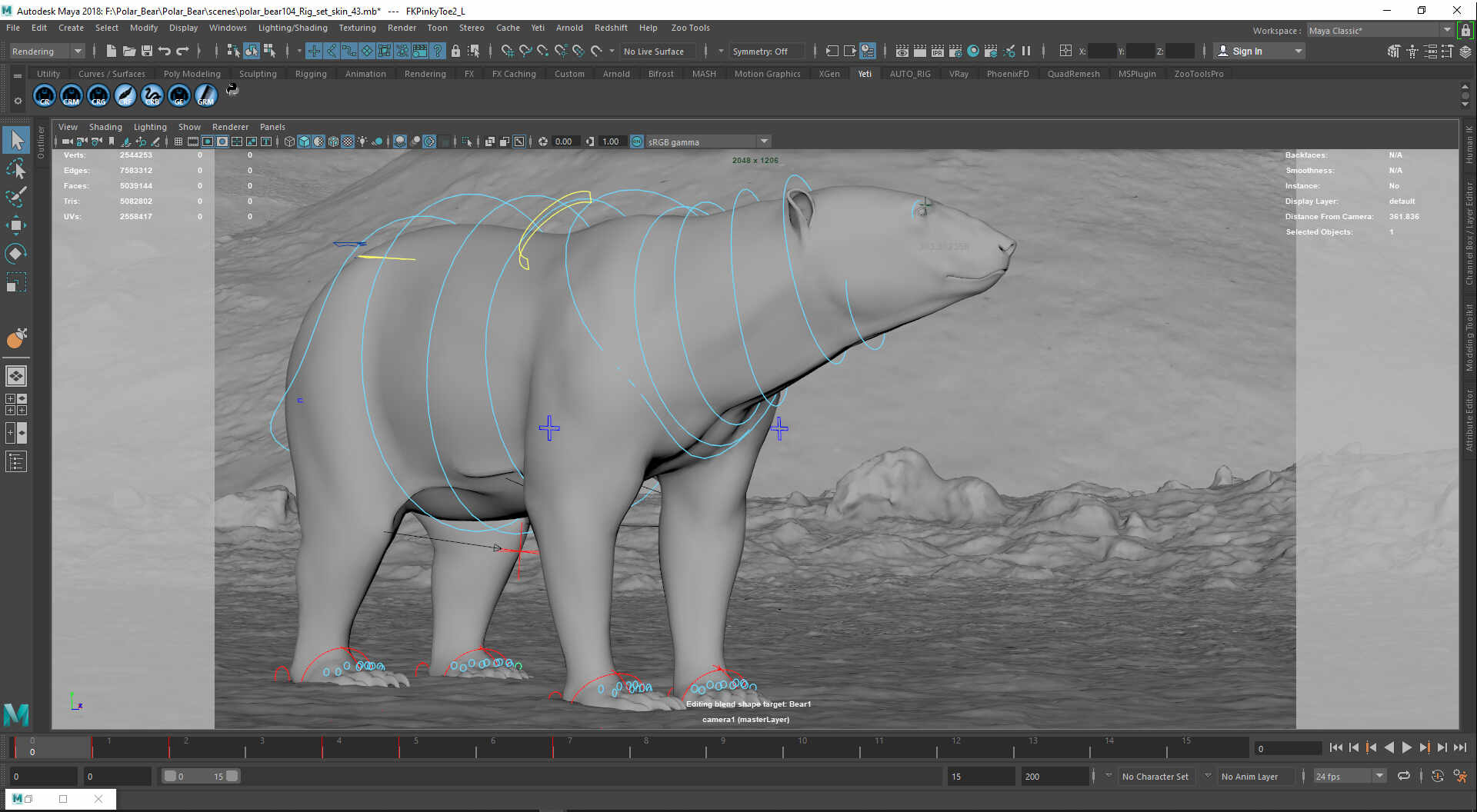Open the shelf settings gear icon
Viewport: 1477px width, 812px height.
[x=18, y=101]
